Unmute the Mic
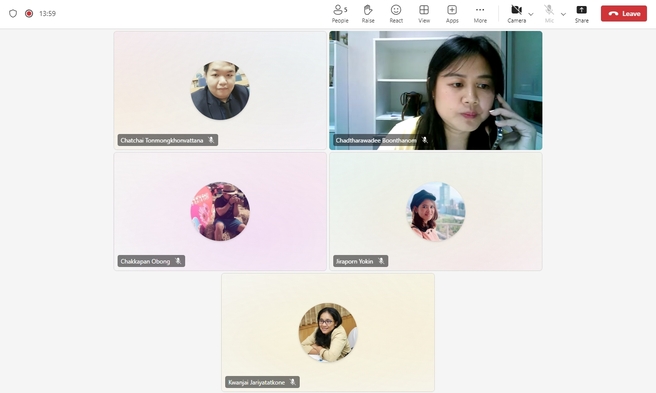This screenshot has height=393, width=656. click(x=549, y=14)
